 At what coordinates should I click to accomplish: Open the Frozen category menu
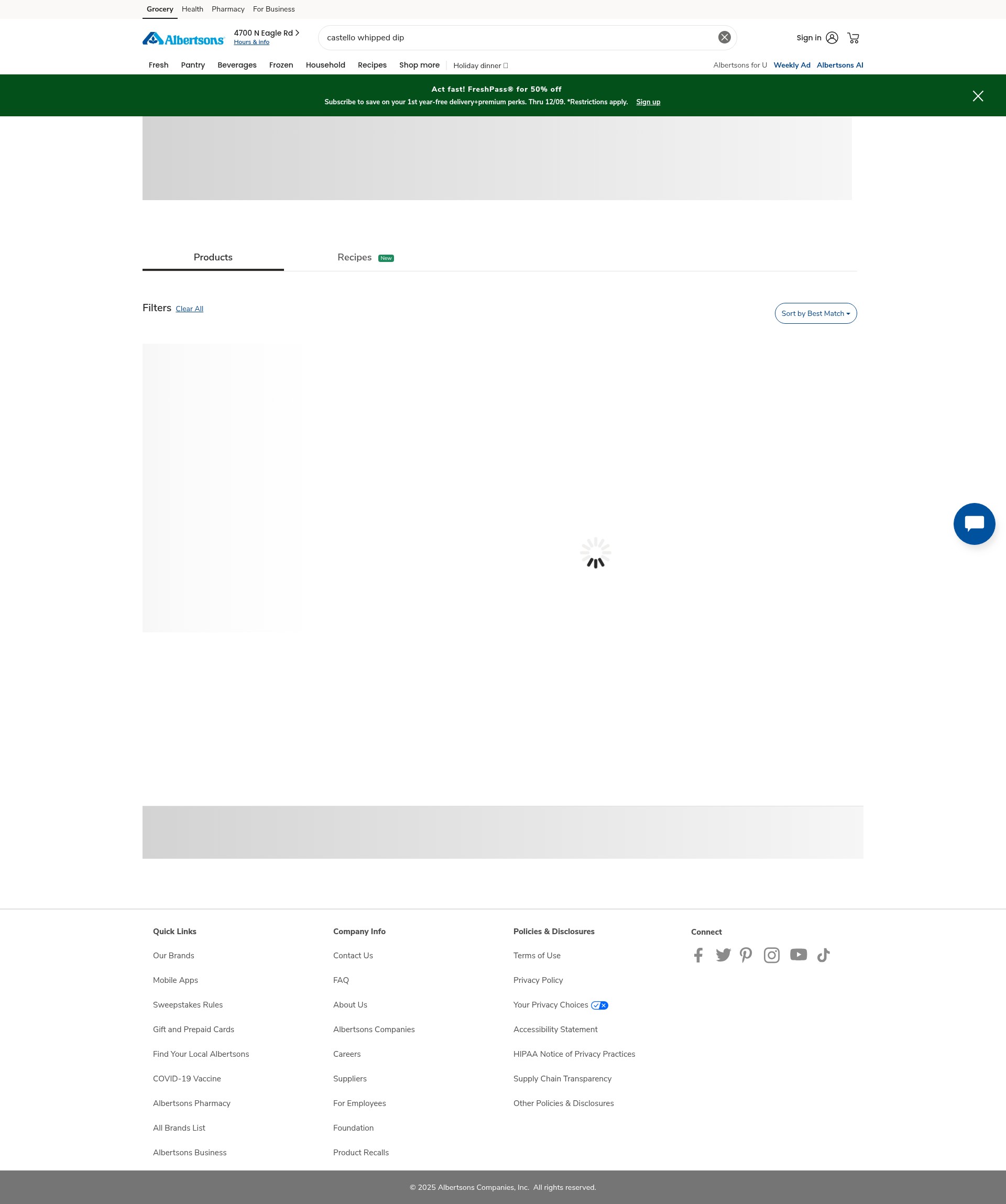tap(281, 65)
